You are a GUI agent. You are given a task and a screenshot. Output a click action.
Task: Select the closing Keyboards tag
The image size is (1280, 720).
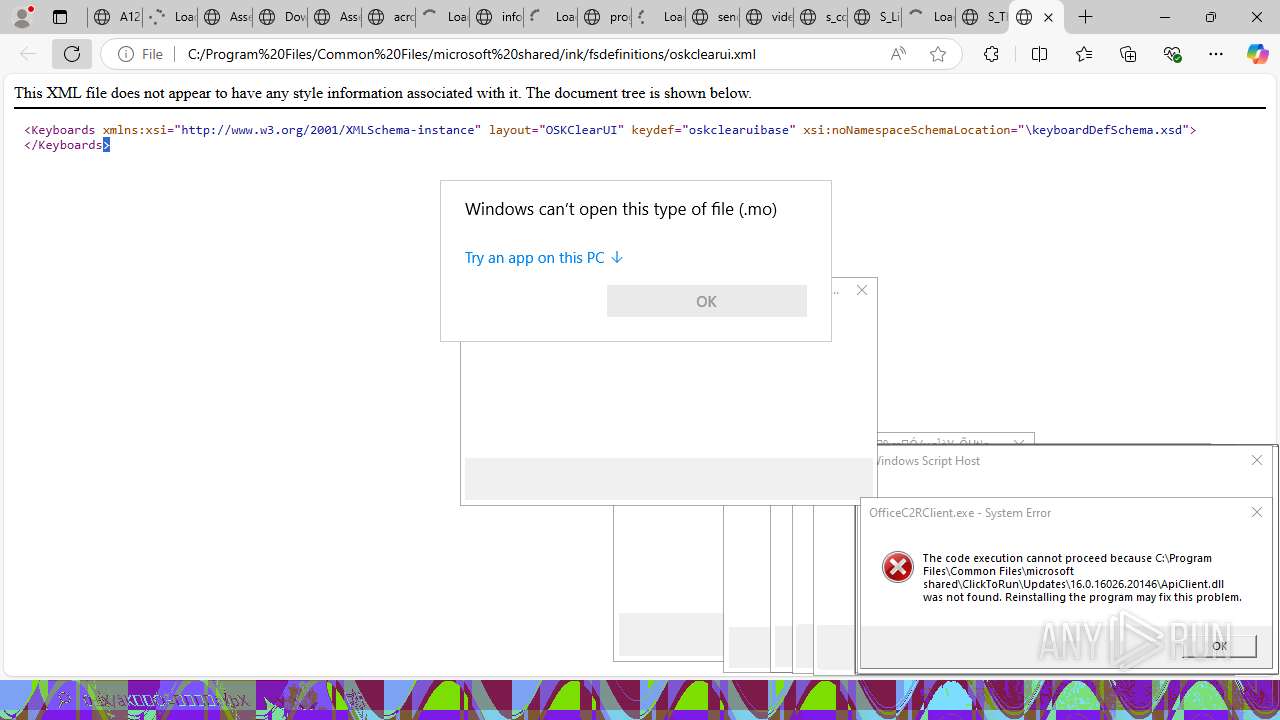[67, 145]
